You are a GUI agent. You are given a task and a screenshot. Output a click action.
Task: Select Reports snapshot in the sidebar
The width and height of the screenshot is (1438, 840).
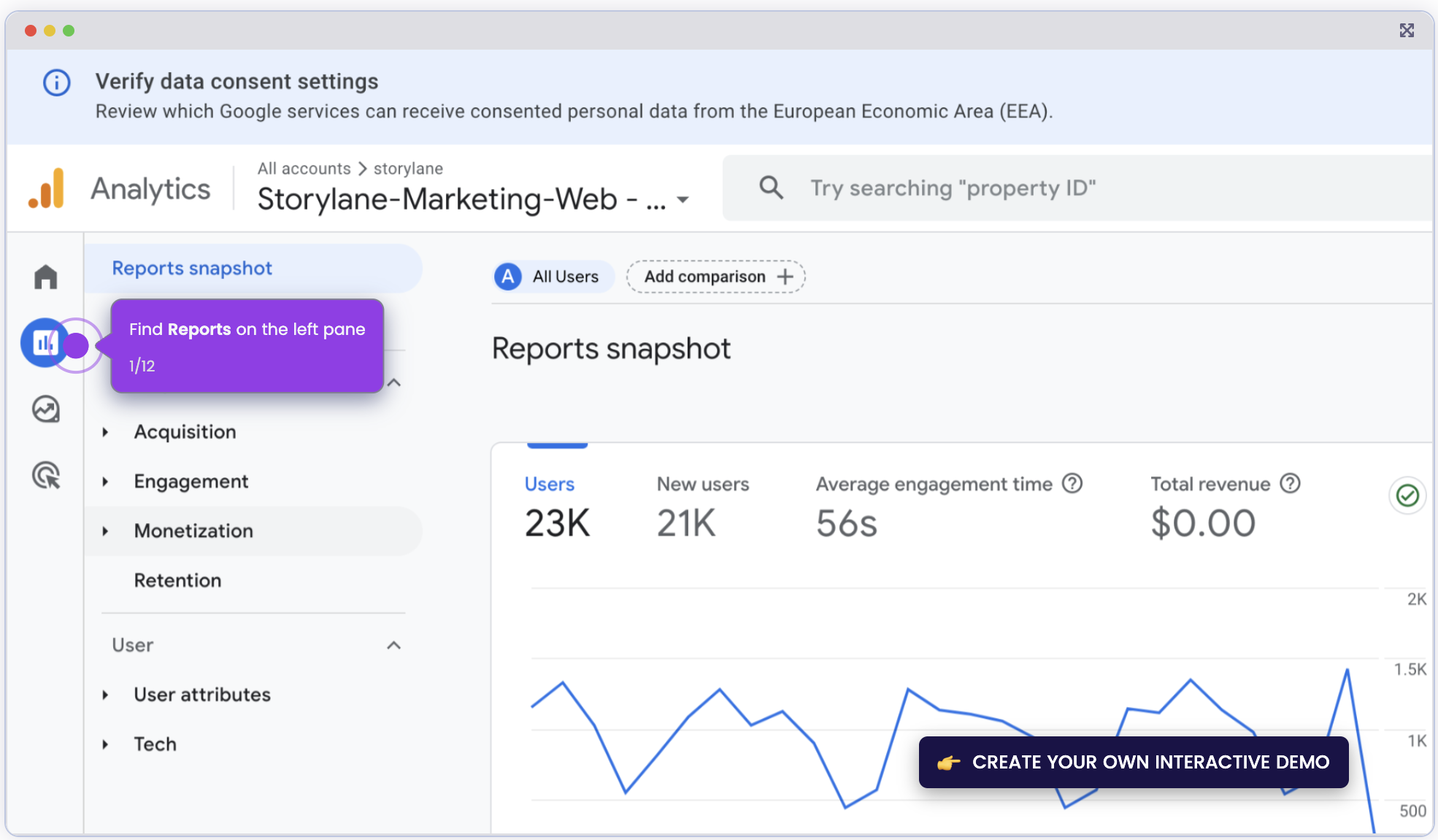[192, 268]
